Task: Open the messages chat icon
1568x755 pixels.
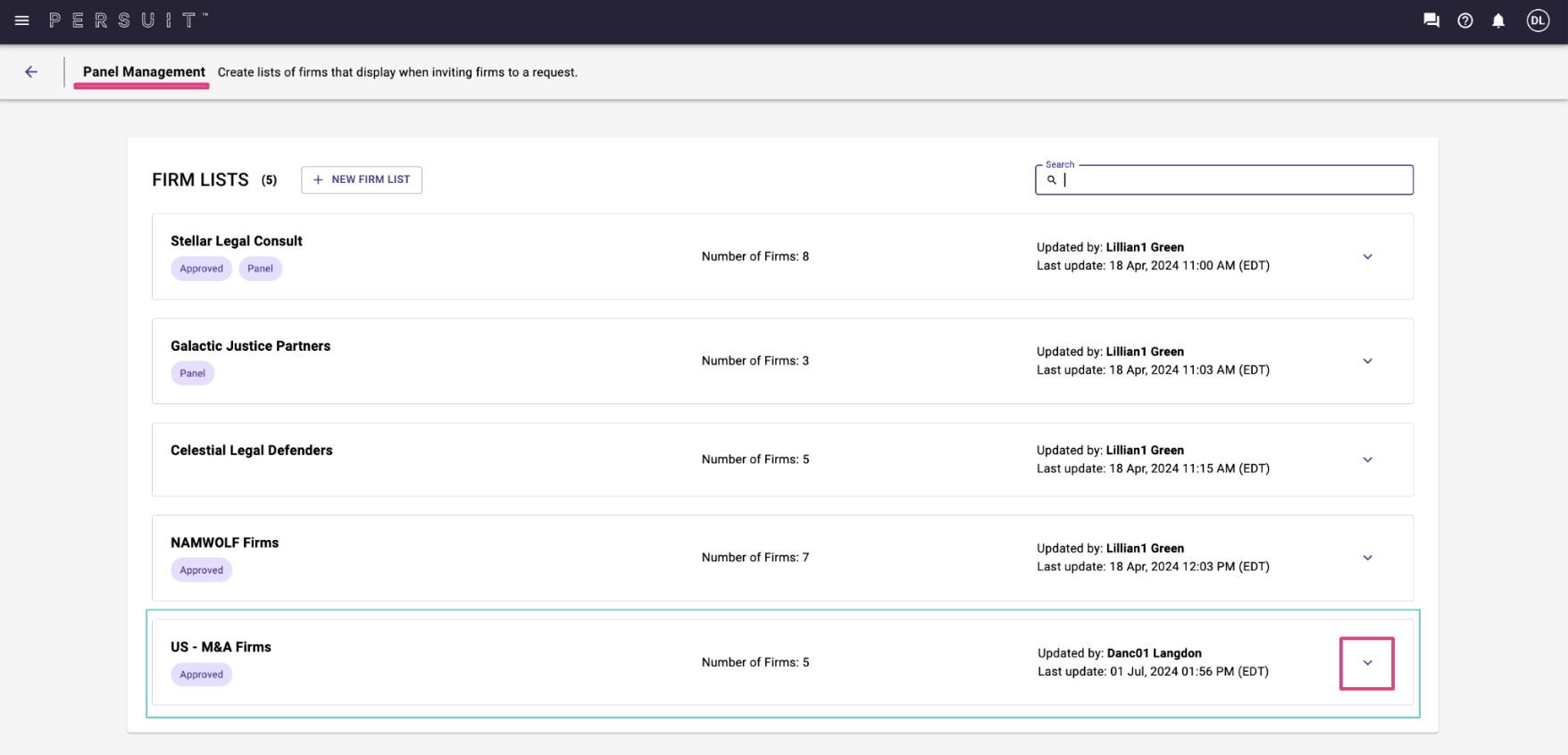Action: coord(1431,21)
